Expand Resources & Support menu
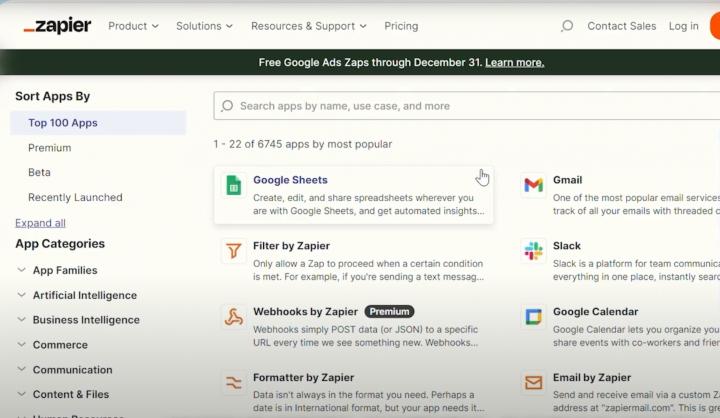The height and width of the screenshot is (418, 720). tap(308, 26)
